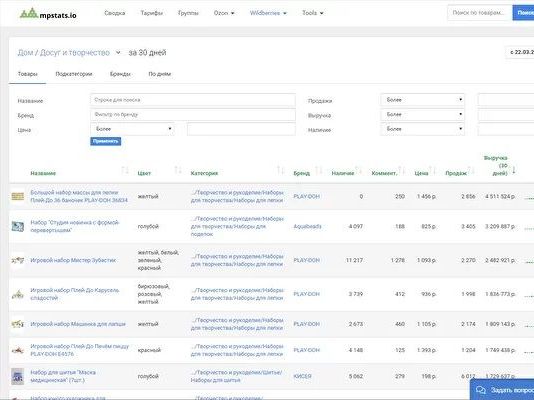Switch to the Бренды tab
The image size is (534, 400).
pyautogui.click(x=120, y=74)
